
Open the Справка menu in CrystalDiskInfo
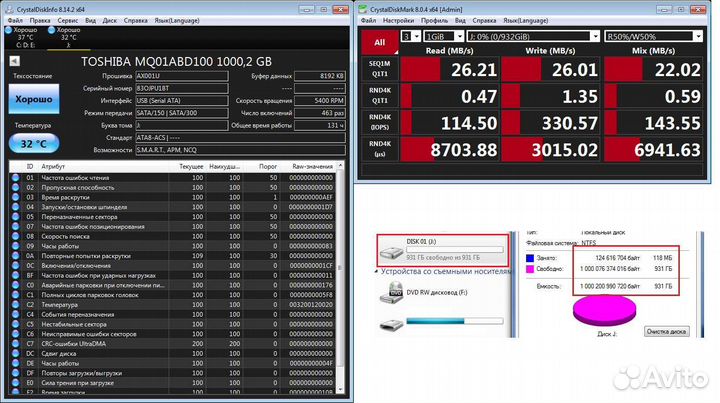(135, 21)
